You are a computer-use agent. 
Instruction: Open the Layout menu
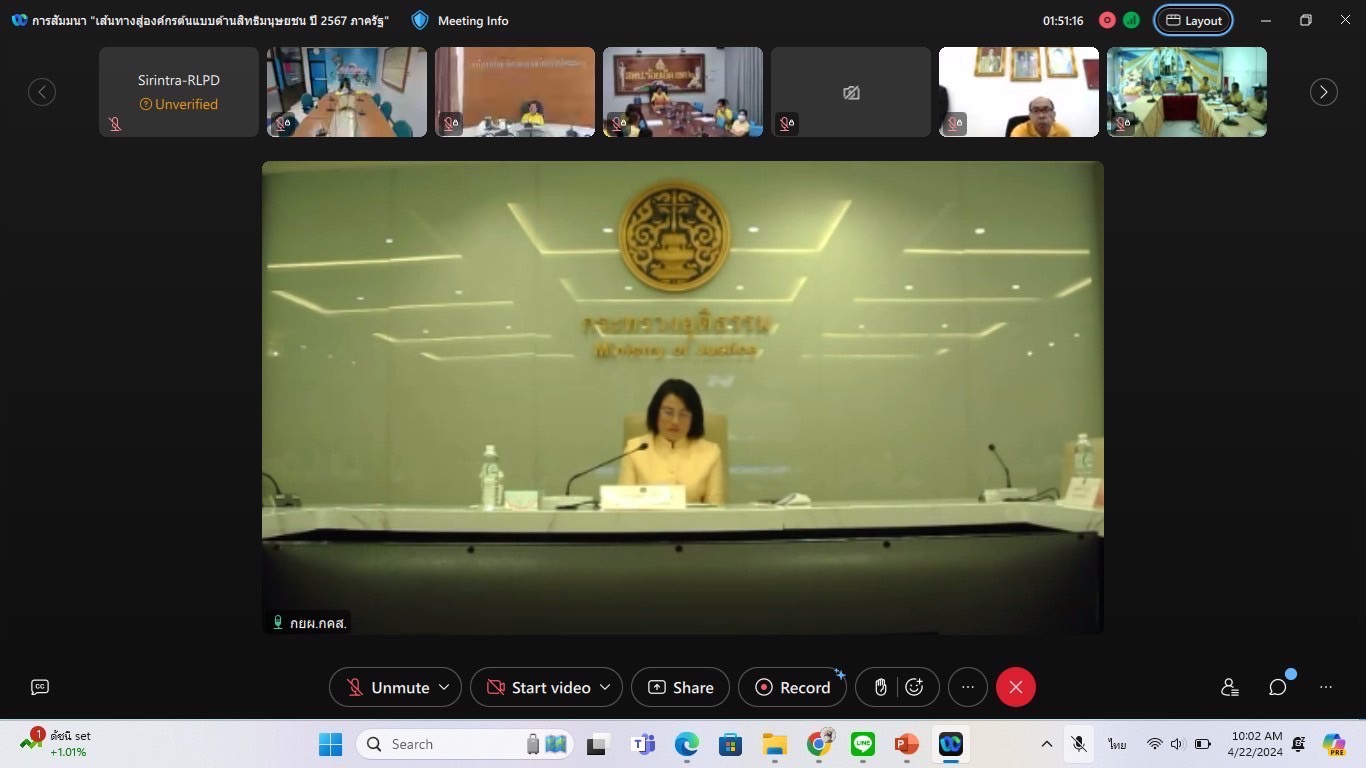pos(1194,20)
